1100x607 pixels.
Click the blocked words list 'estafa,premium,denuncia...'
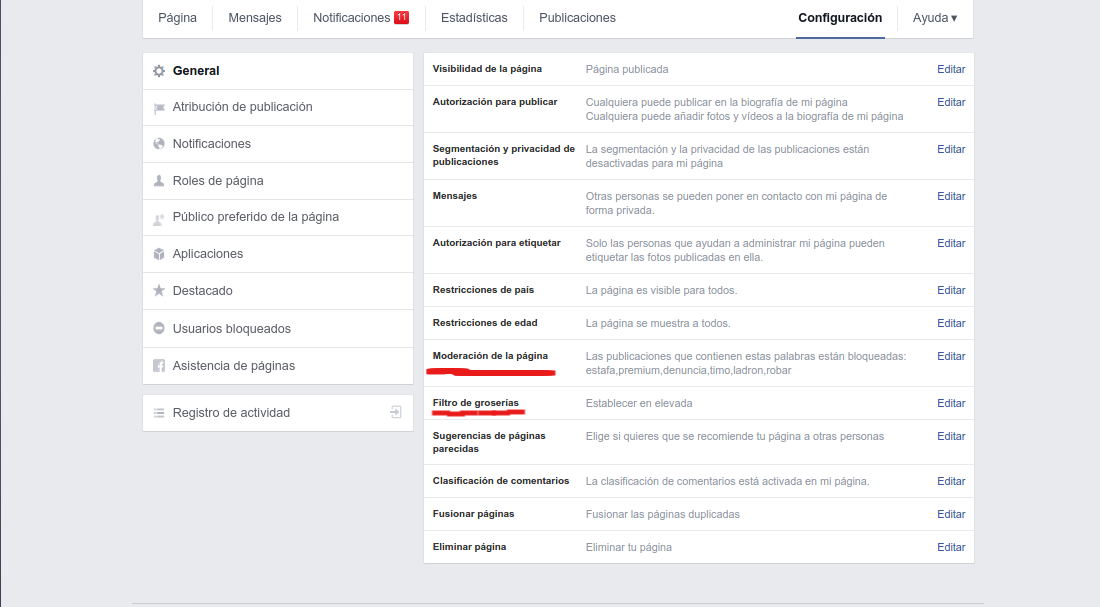click(688, 371)
